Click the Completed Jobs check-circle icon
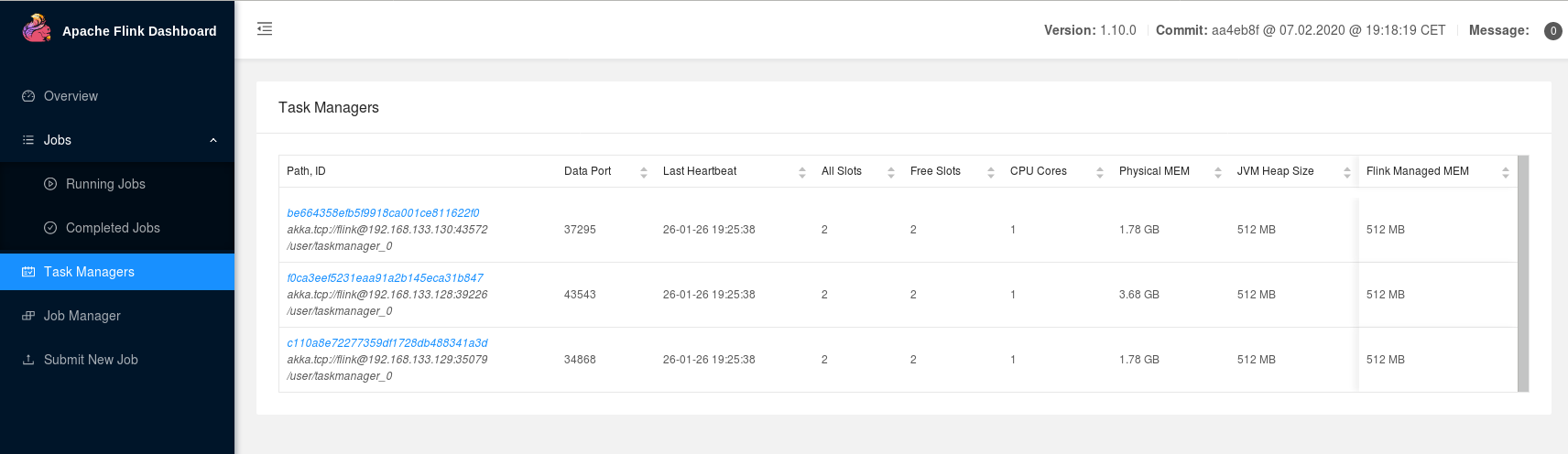 (50, 228)
